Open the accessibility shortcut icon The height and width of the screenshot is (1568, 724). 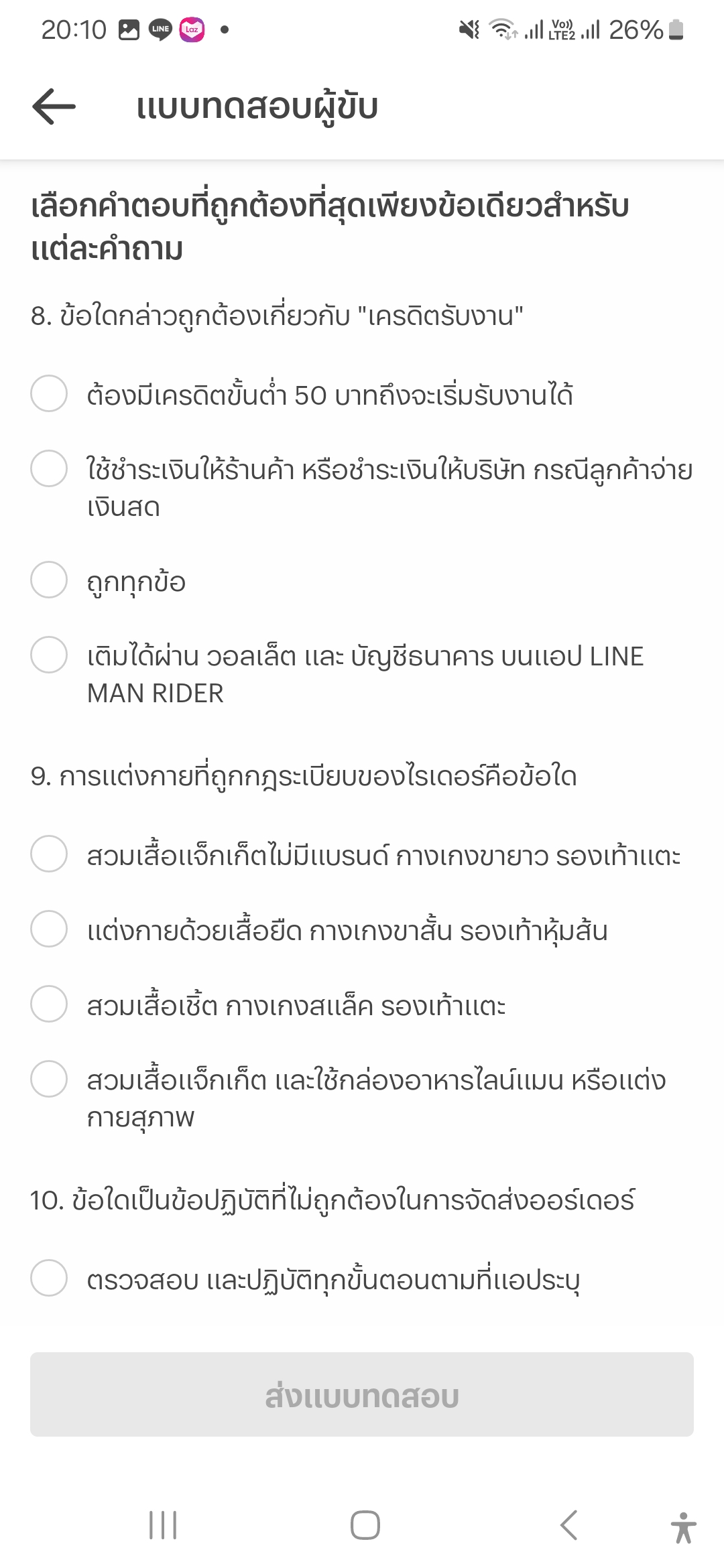tap(684, 1527)
